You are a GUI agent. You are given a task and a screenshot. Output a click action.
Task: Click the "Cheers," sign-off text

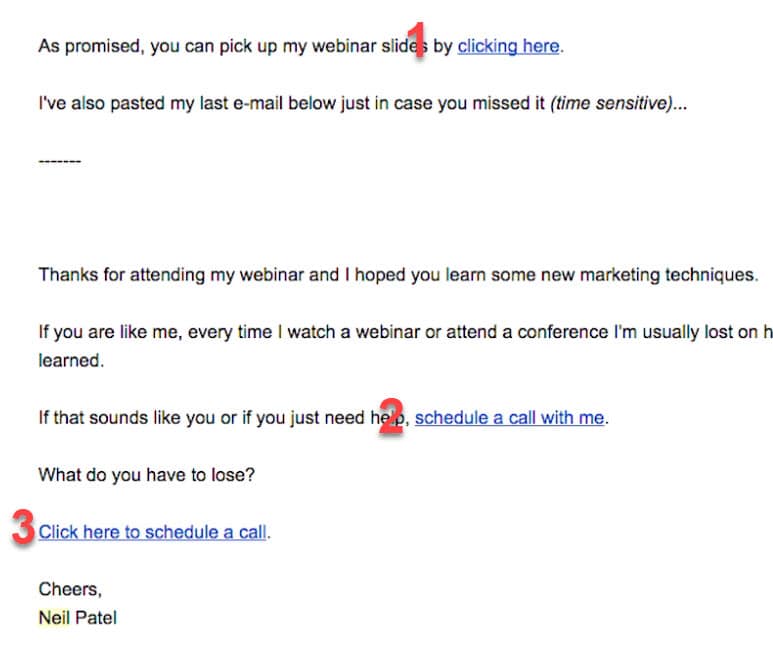(x=70, y=589)
